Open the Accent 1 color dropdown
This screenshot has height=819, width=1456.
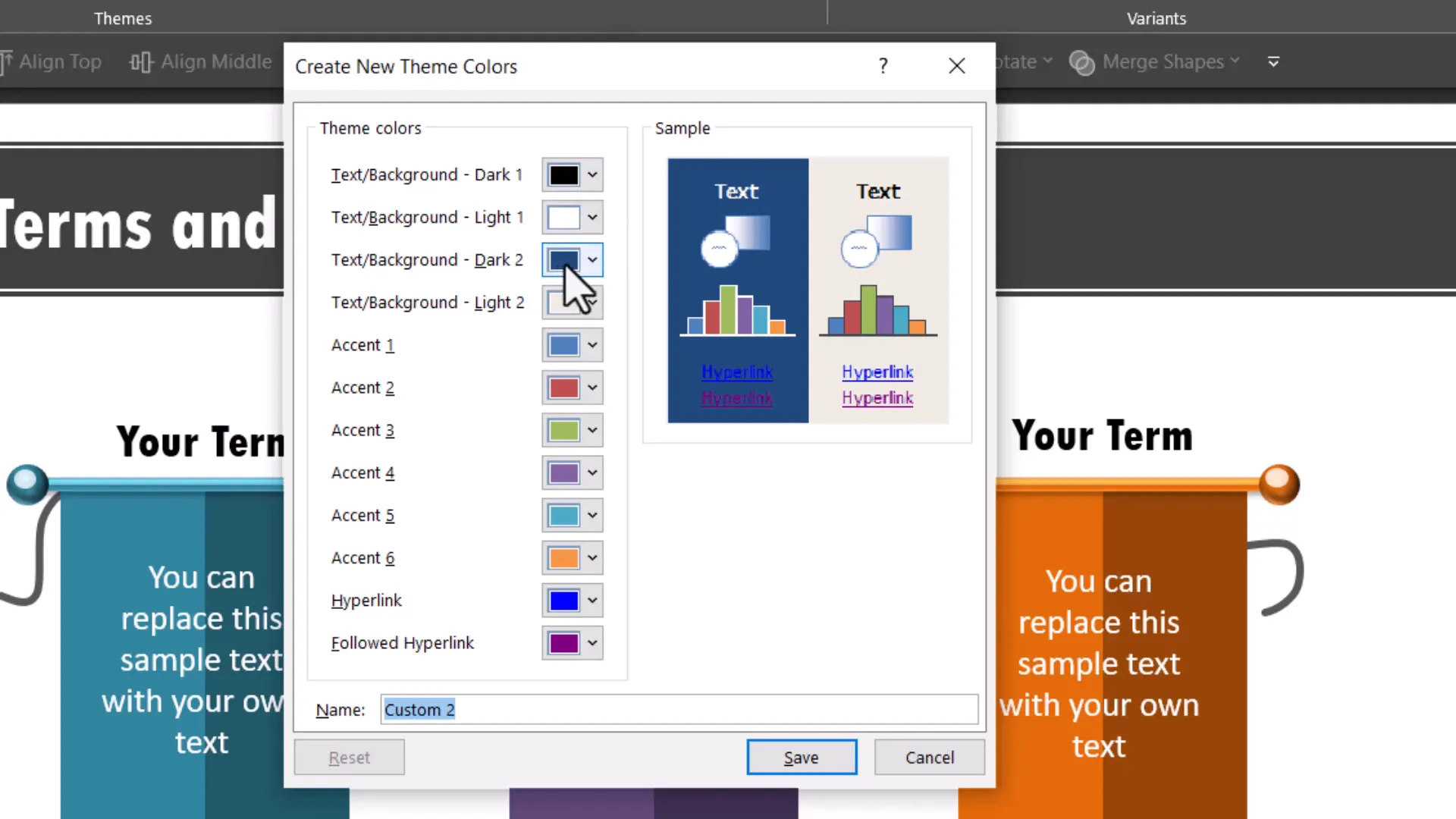point(592,345)
